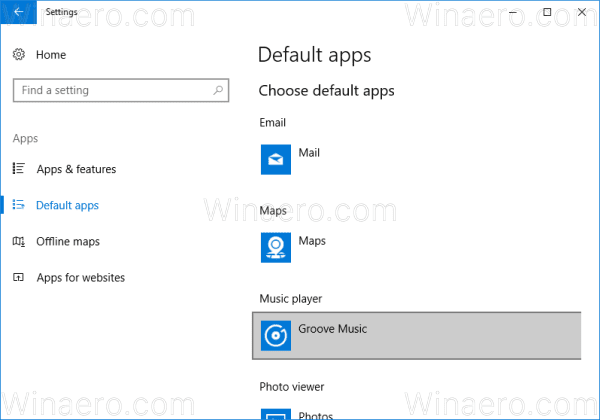
Task: Open the Apps & features page
Action: (x=76, y=169)
